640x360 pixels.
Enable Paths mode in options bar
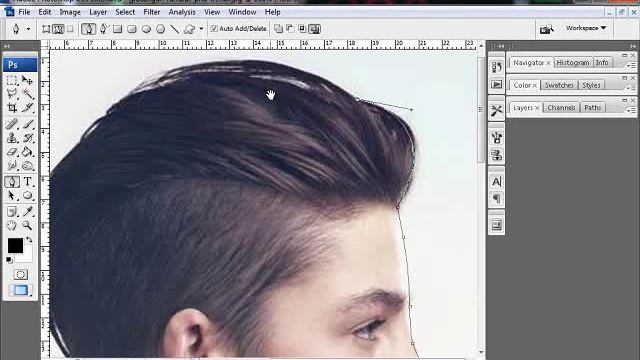tap(58, 29)
